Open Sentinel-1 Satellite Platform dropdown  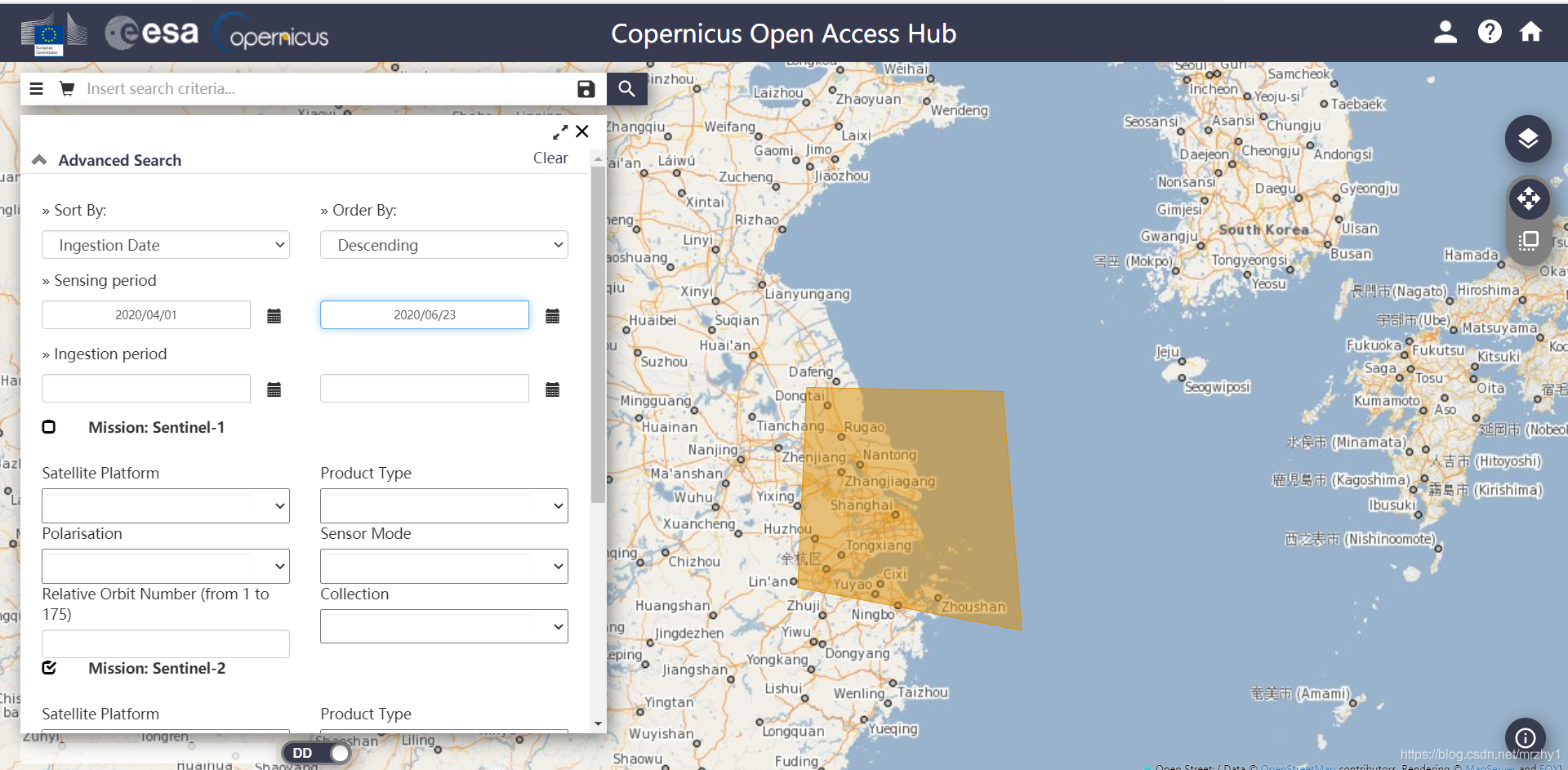click(166, 506)
